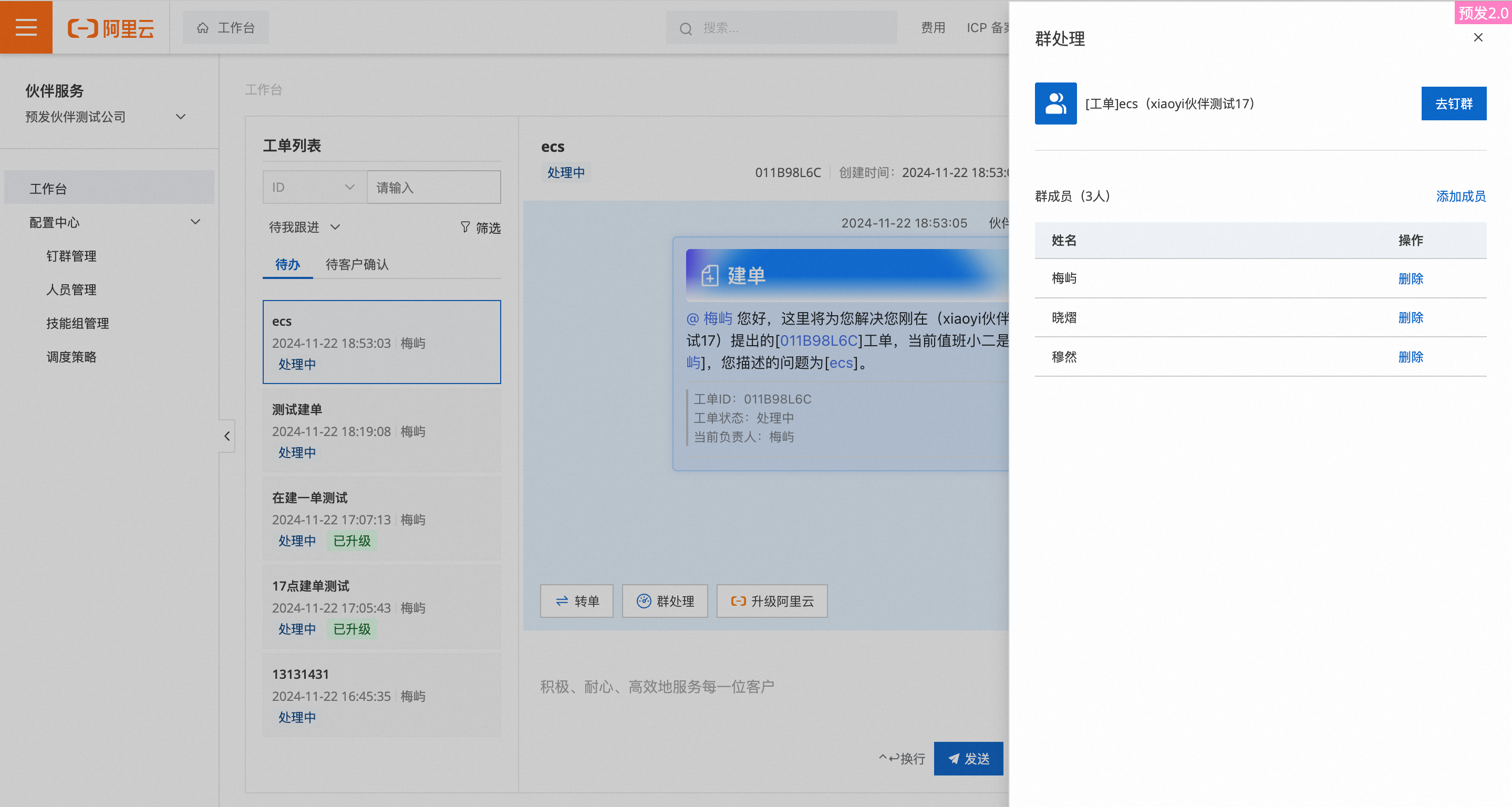Collapse the 配置中心 menu section
Screen dimensions: 1512x807
195,222
